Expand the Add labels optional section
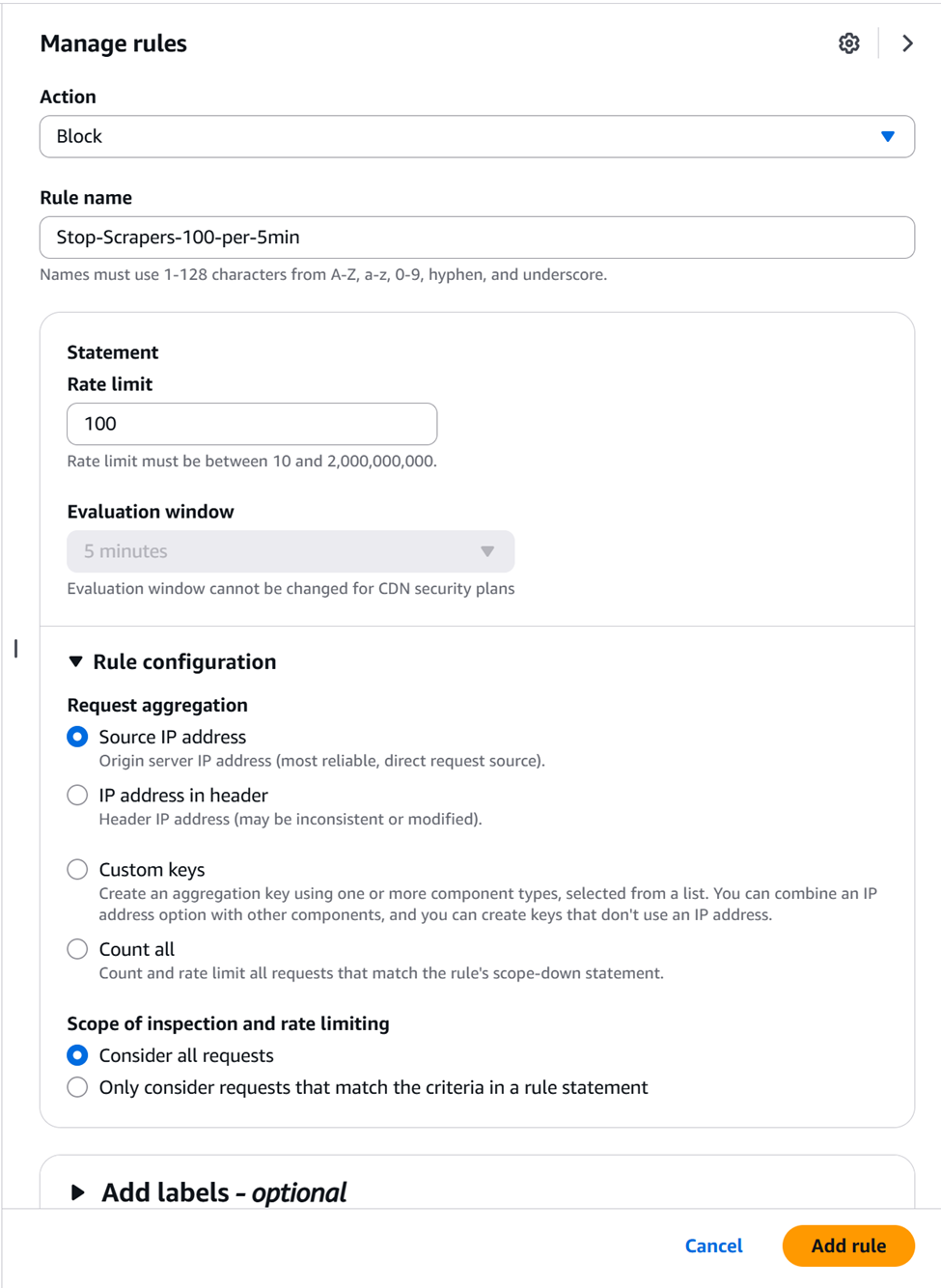This screenshot has height=1288, width=941. click(x=223, y=1192)
